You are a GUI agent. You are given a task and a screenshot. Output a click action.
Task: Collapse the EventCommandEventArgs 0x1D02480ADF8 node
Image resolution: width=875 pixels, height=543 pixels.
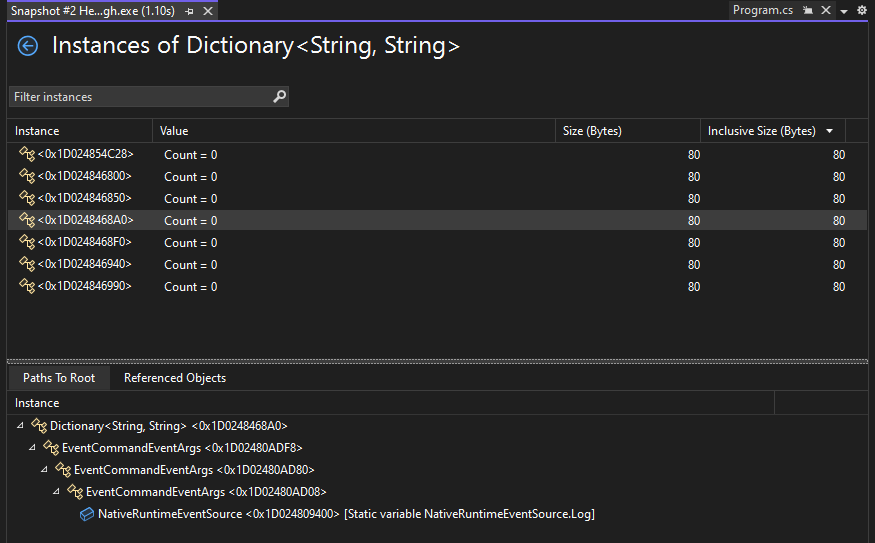34,448
